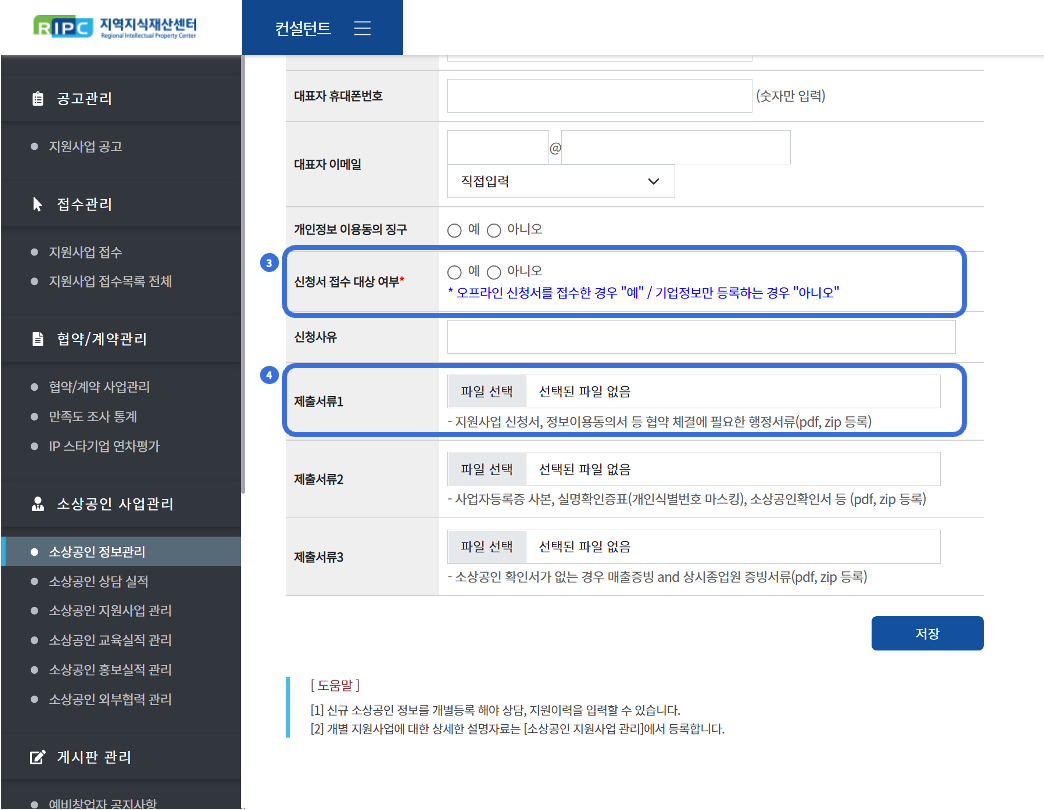Go to 소상공인 상담 실적 menu item
1044x810 pixels.
pos(98,581)
